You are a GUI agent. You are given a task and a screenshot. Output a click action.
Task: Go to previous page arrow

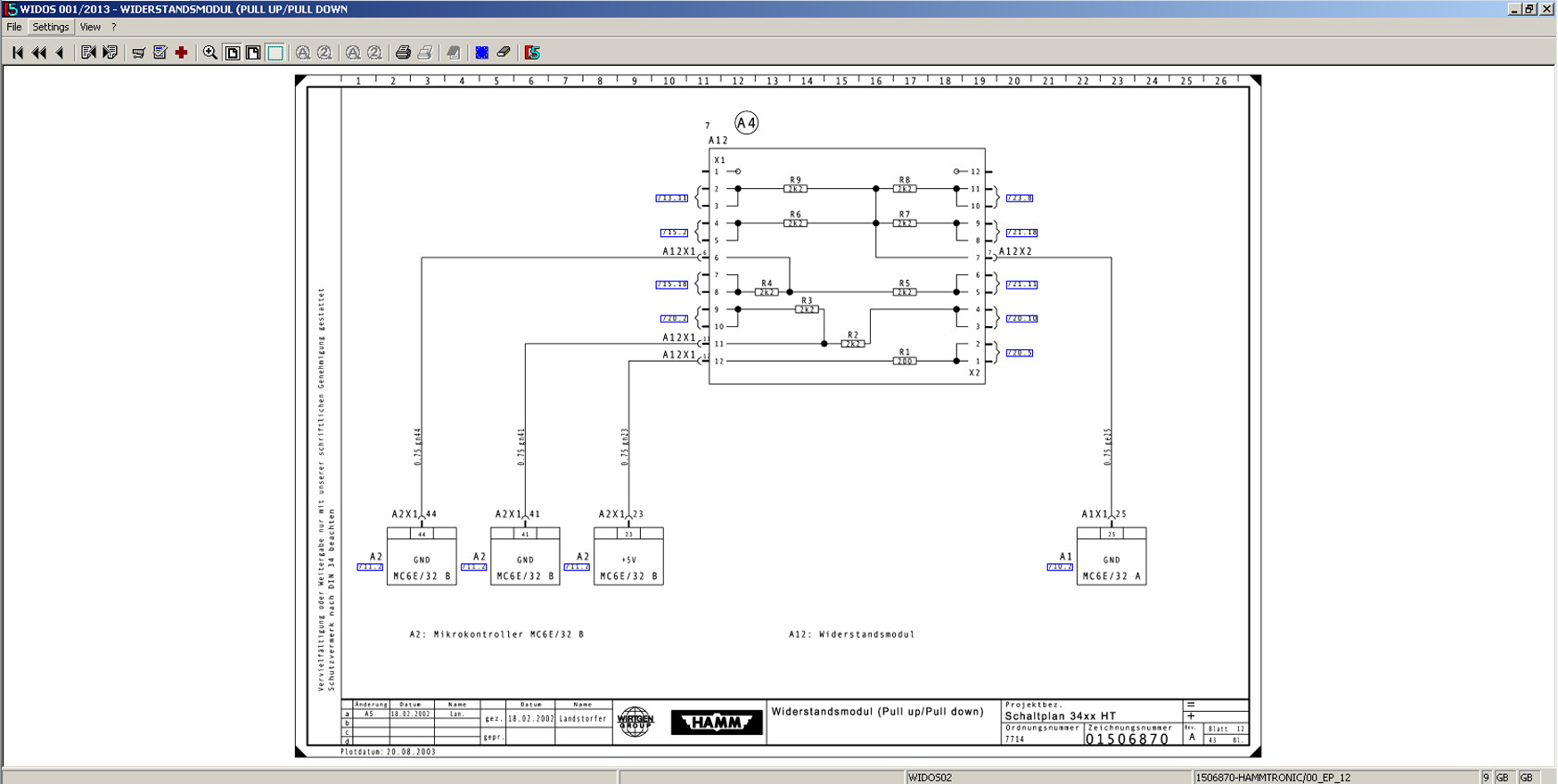[60, 53]
